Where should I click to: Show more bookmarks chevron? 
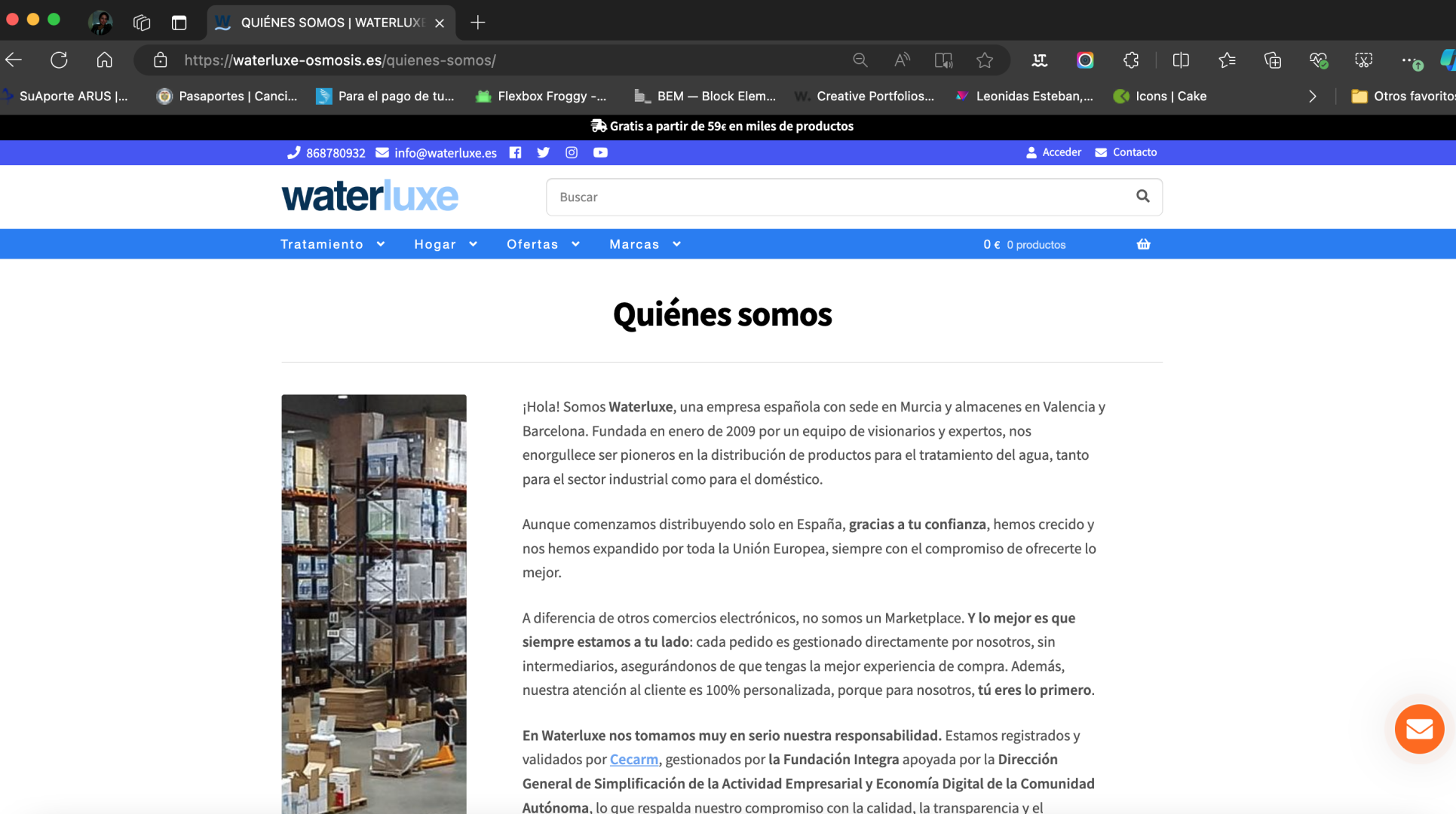[1313, 96]
